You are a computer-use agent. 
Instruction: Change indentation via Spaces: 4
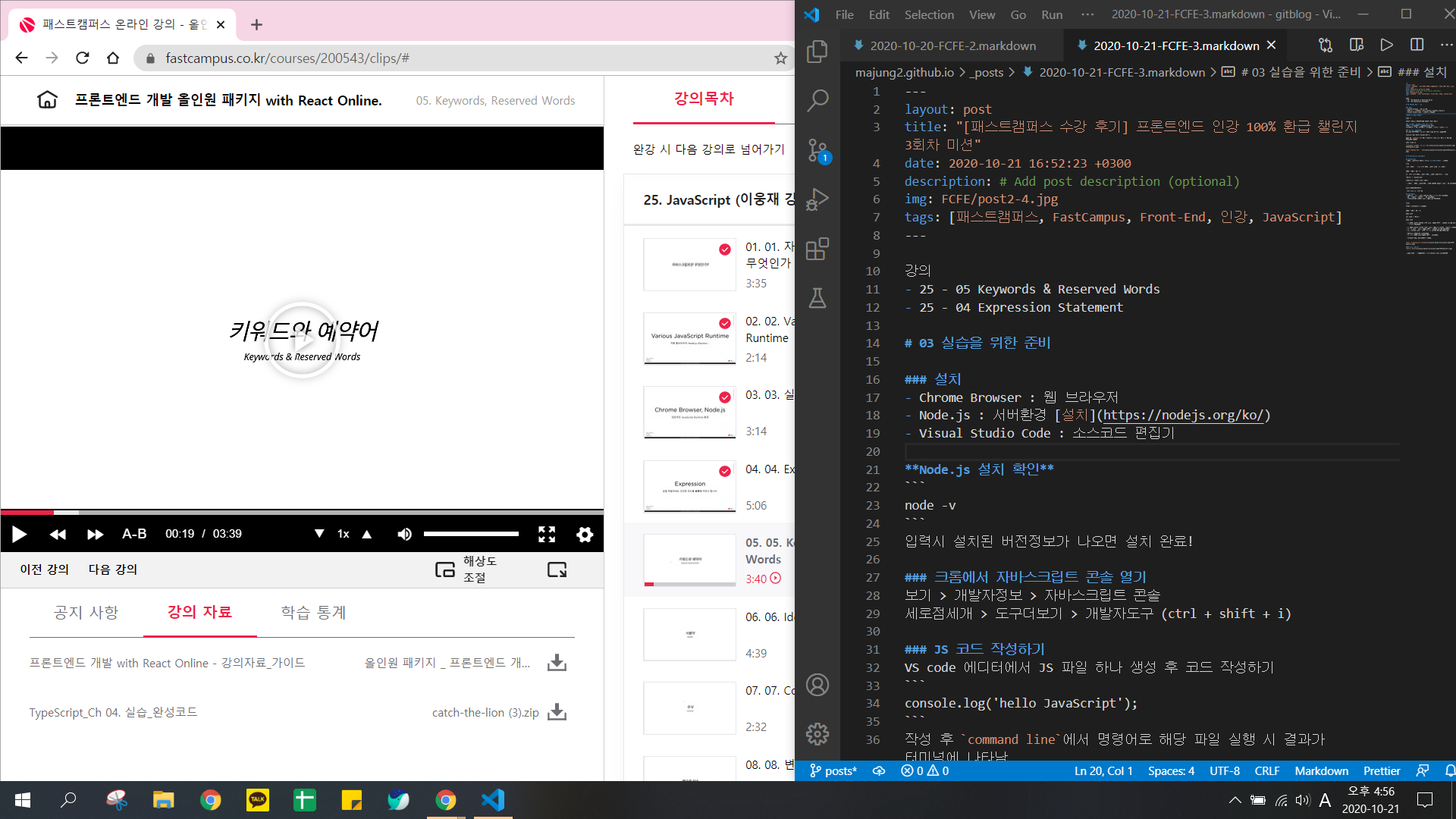click(1171, 770)
